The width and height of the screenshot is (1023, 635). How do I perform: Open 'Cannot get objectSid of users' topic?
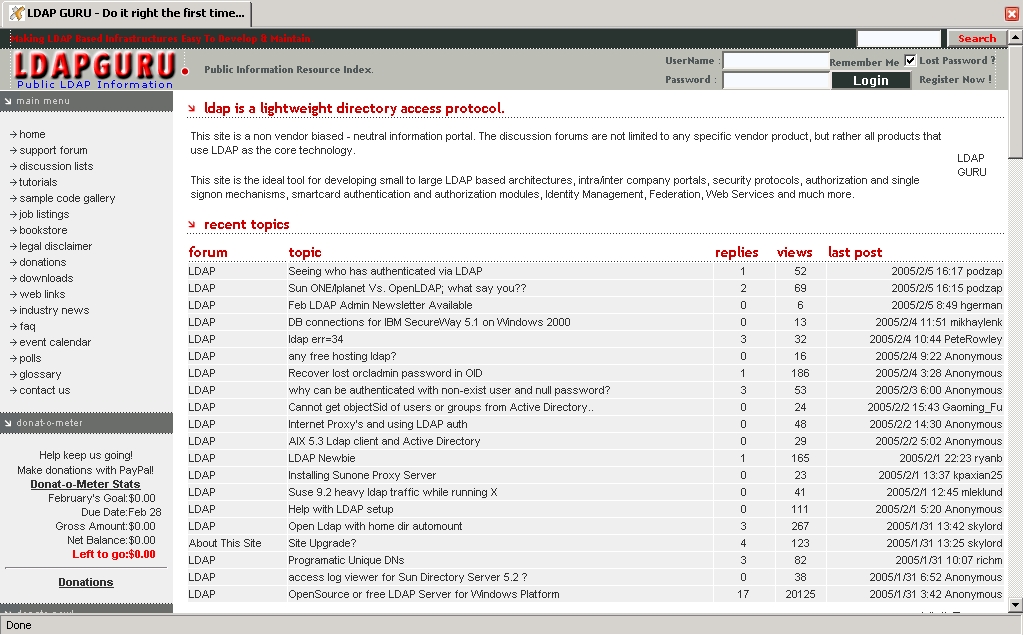click(x=441, y=407)
